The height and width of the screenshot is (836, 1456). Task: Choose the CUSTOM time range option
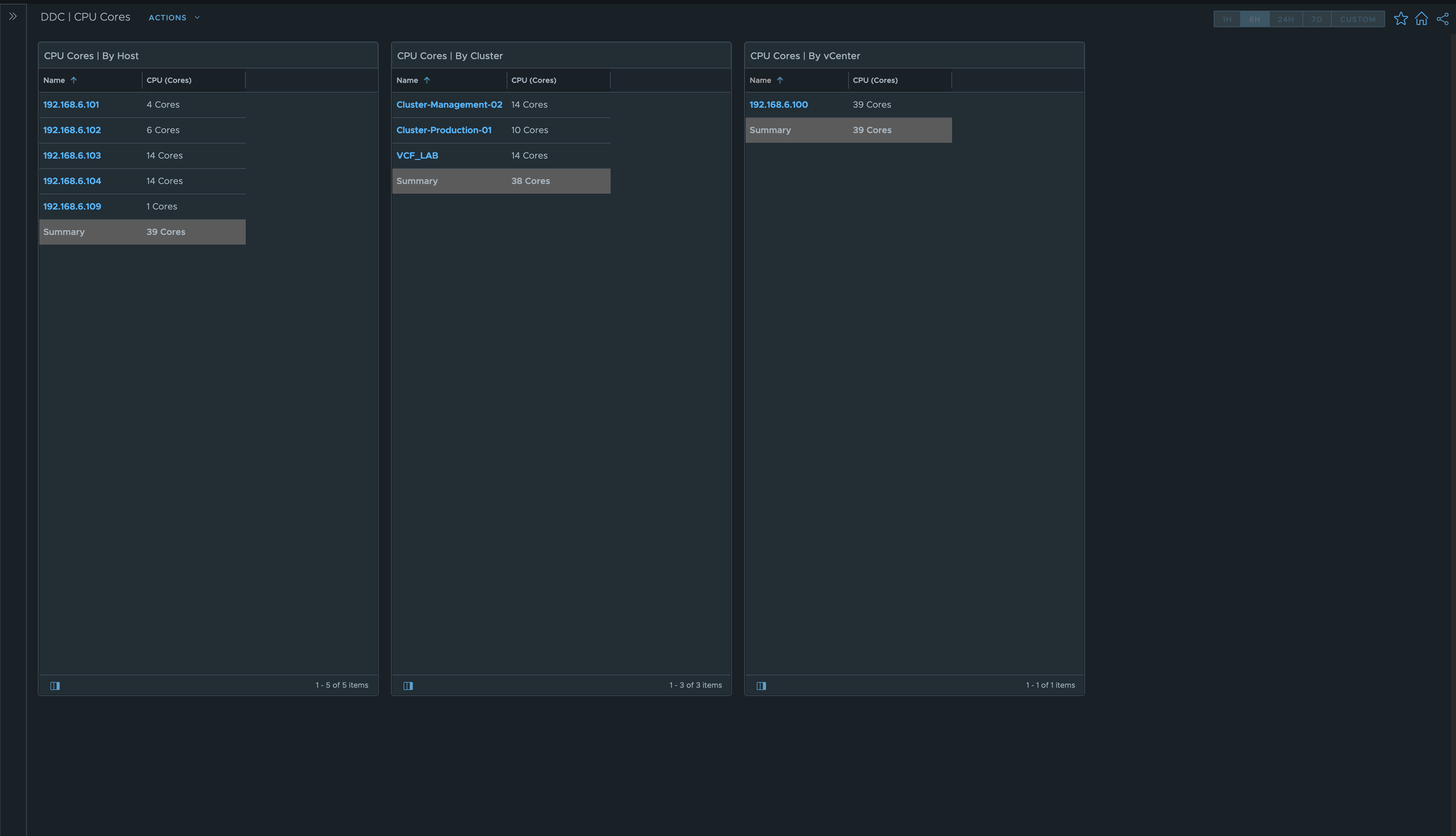(1357, 20)
